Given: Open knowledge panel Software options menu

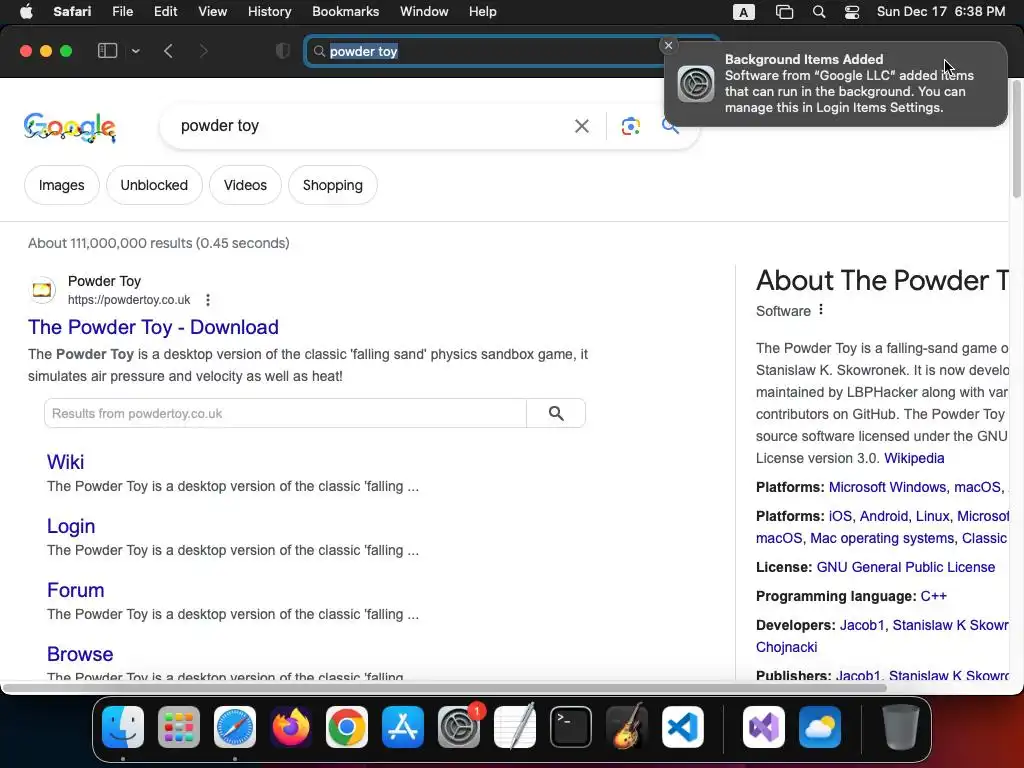Looking at the screenshot, I should point(821,310).
